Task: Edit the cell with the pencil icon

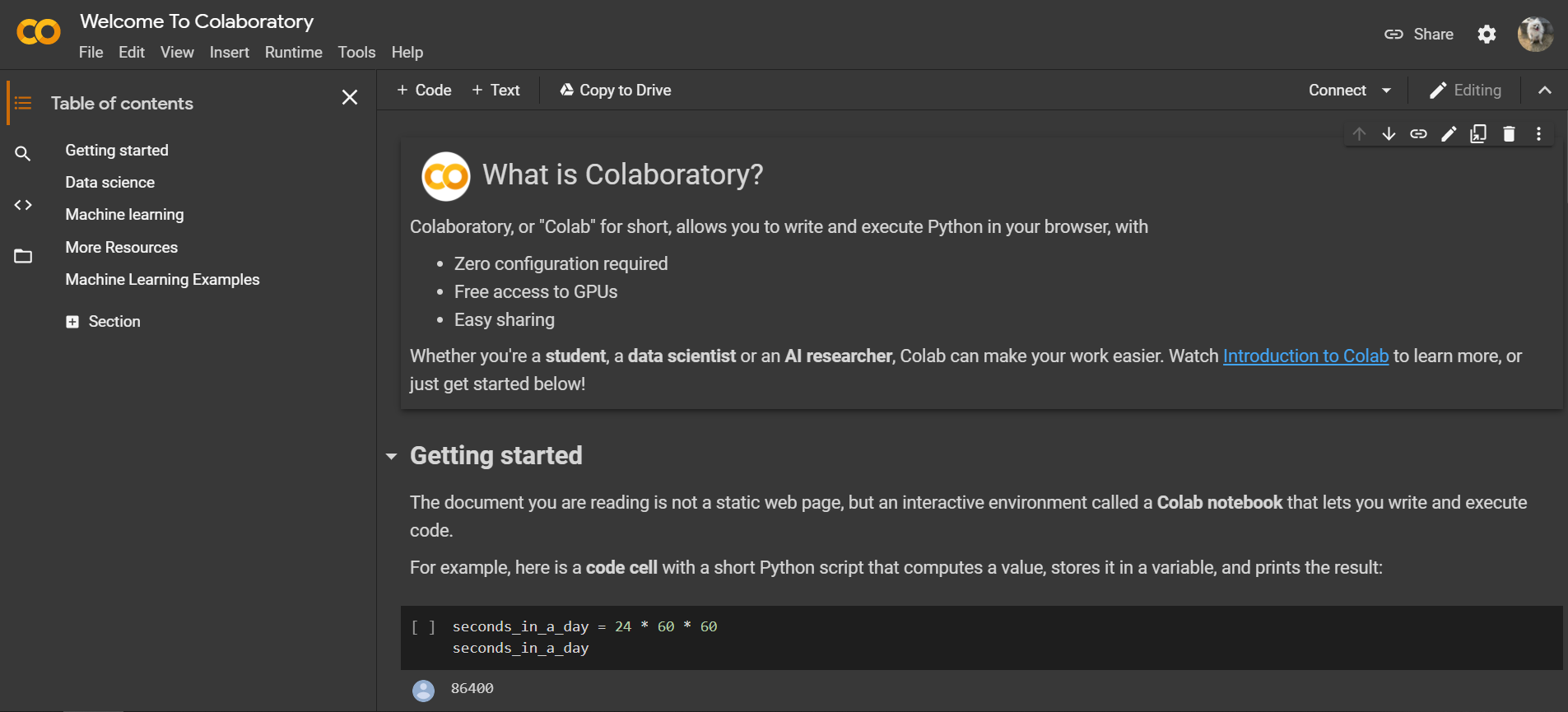Action: [1449, 134]
